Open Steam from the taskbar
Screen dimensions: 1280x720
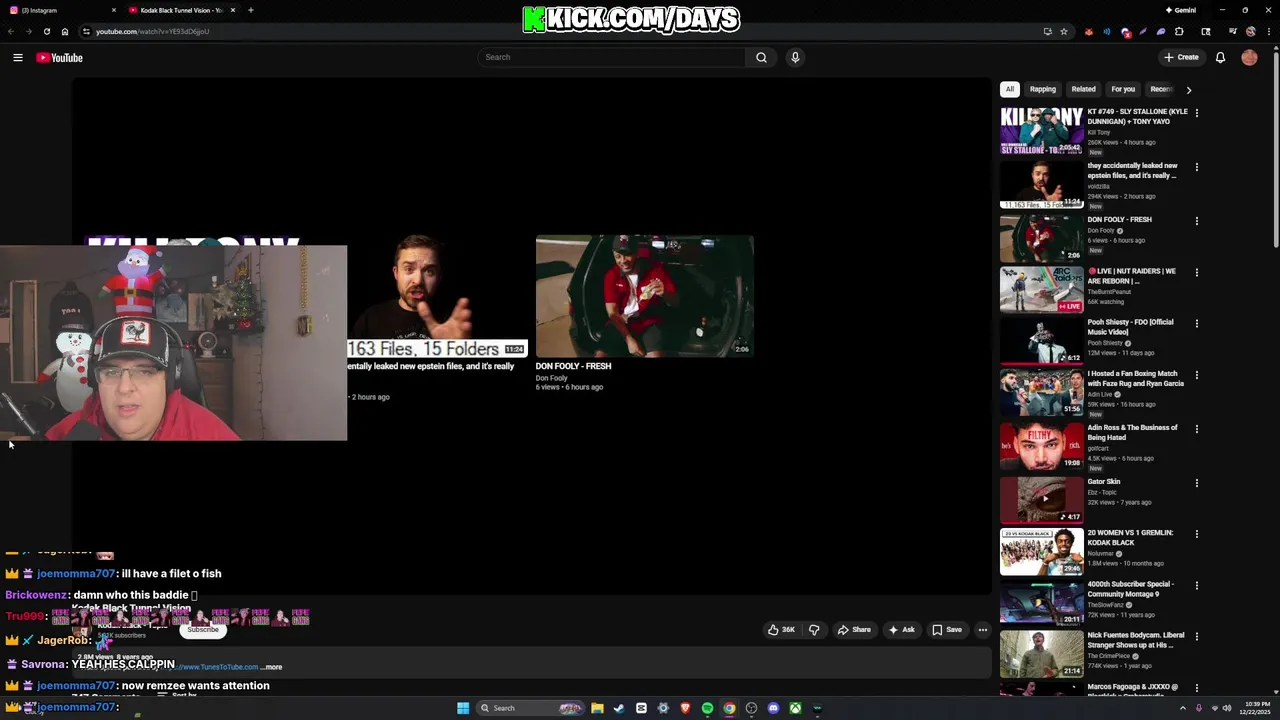click(x=619, y=708)
